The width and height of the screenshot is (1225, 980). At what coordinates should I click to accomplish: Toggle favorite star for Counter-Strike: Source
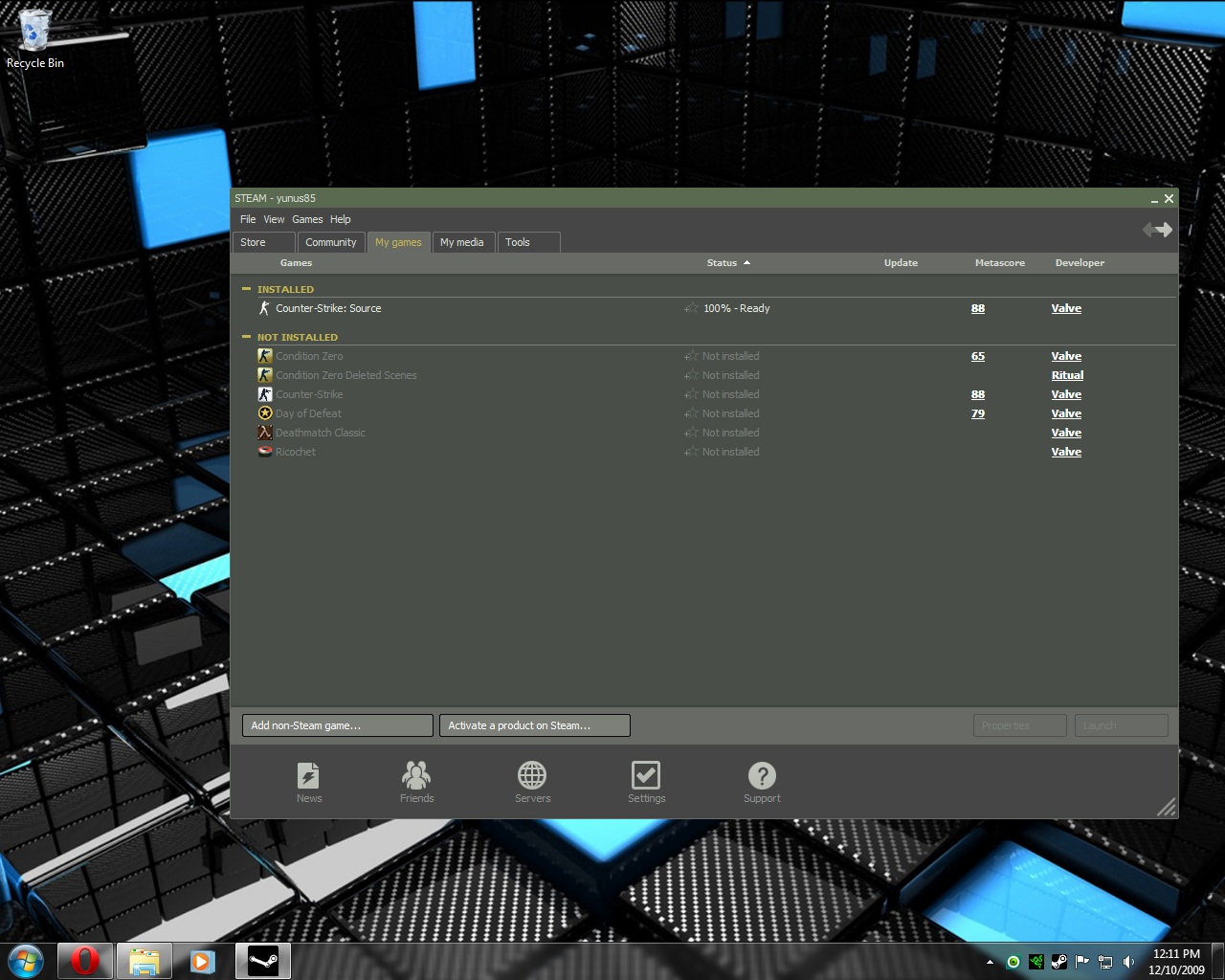691,308
